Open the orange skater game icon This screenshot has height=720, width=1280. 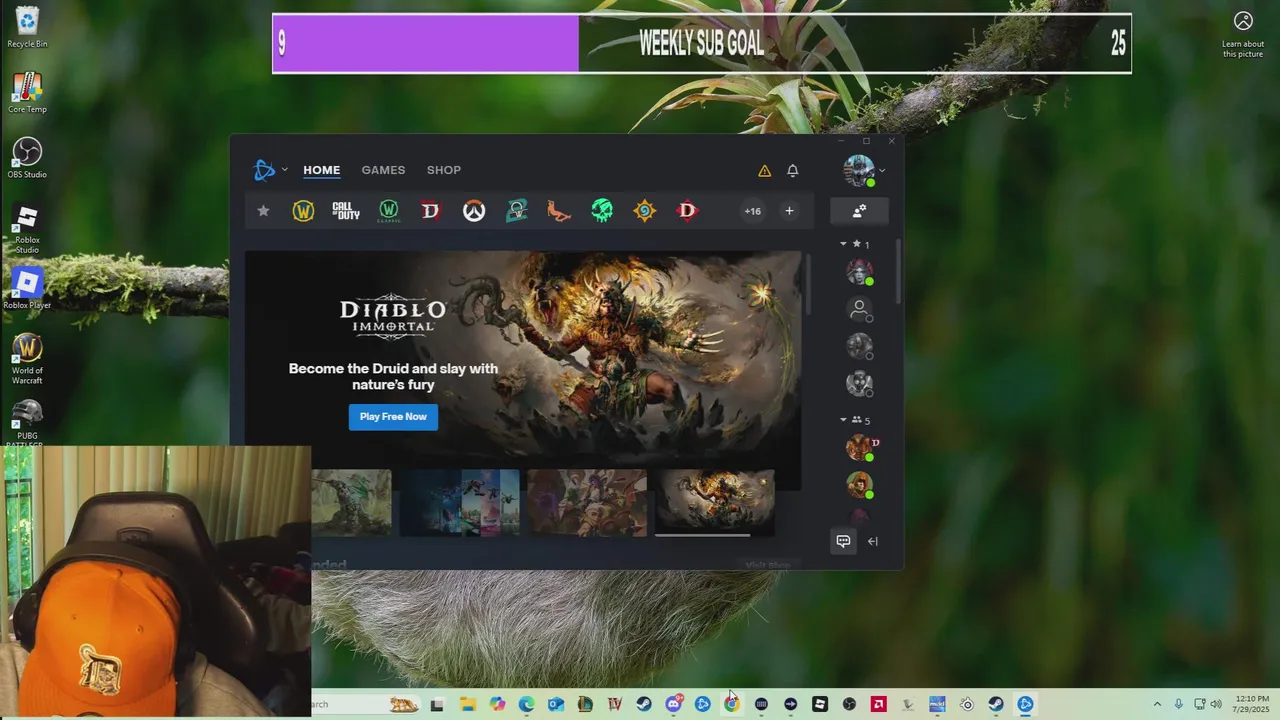(x=559, y=211)
